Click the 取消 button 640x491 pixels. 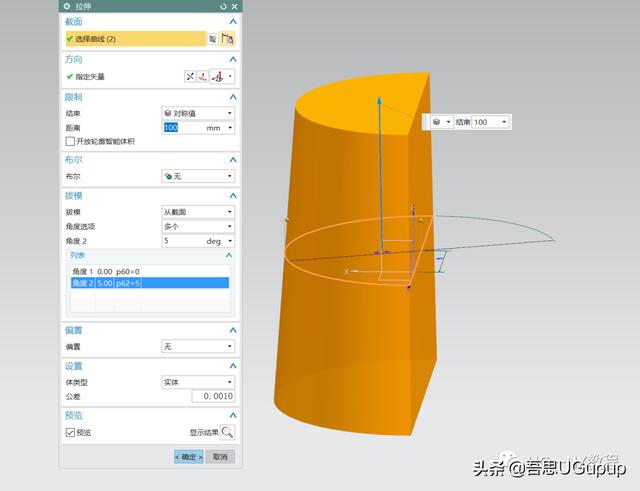coord(220,457)
